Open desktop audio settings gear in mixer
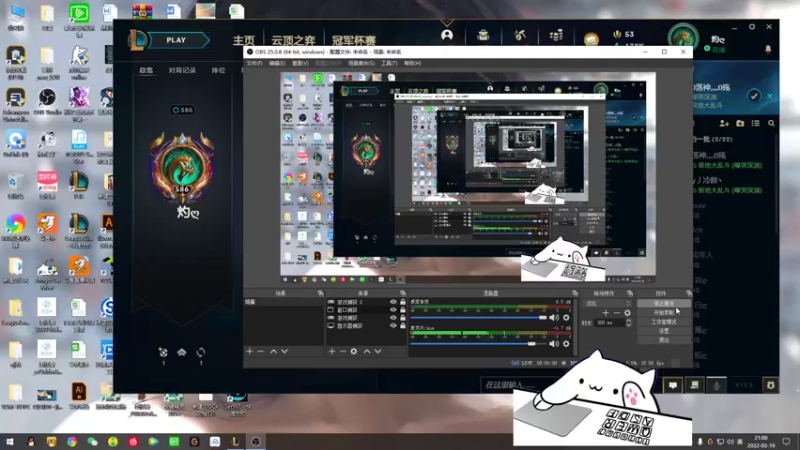 [x=566, y=317]
